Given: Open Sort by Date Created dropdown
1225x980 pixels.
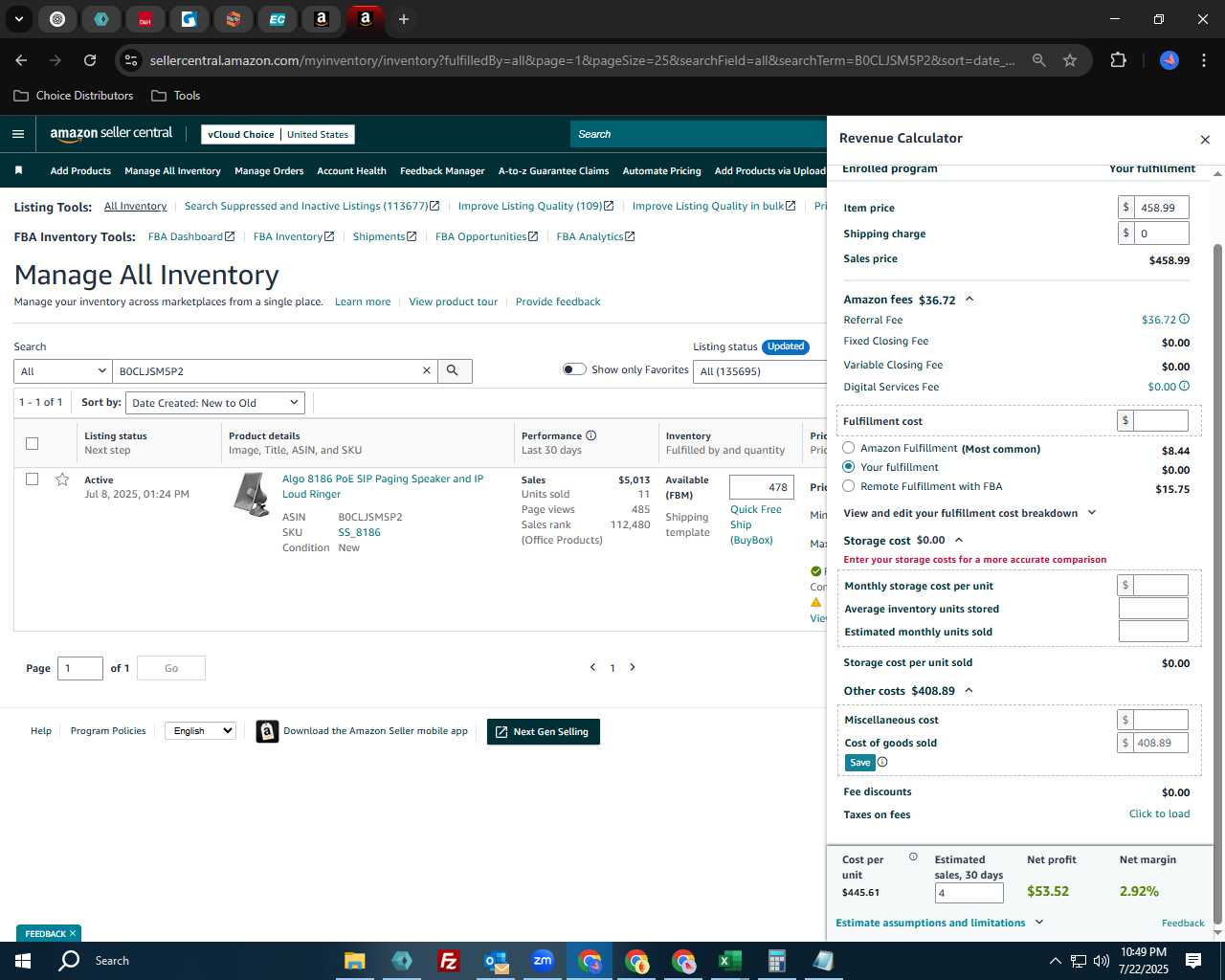Looking at the screenshot, I should (x=215, y=403).
